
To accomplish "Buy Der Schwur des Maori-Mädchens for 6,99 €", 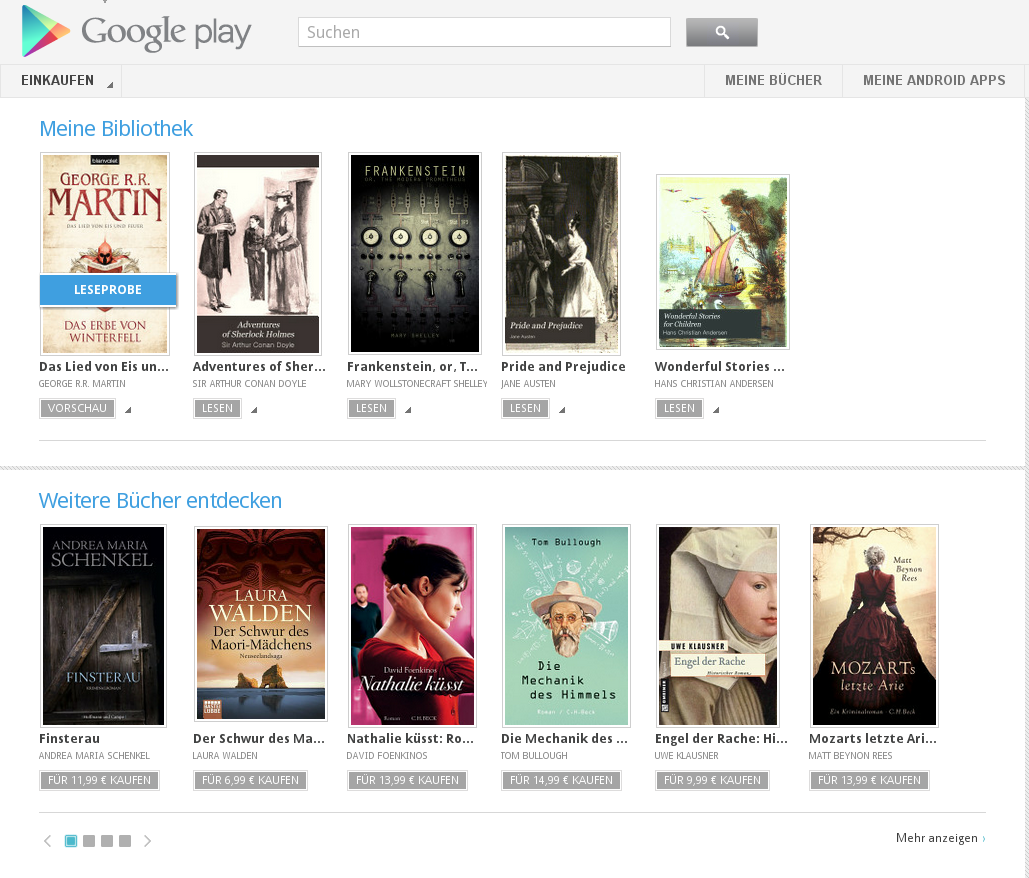I will click(x=250, y=780).
